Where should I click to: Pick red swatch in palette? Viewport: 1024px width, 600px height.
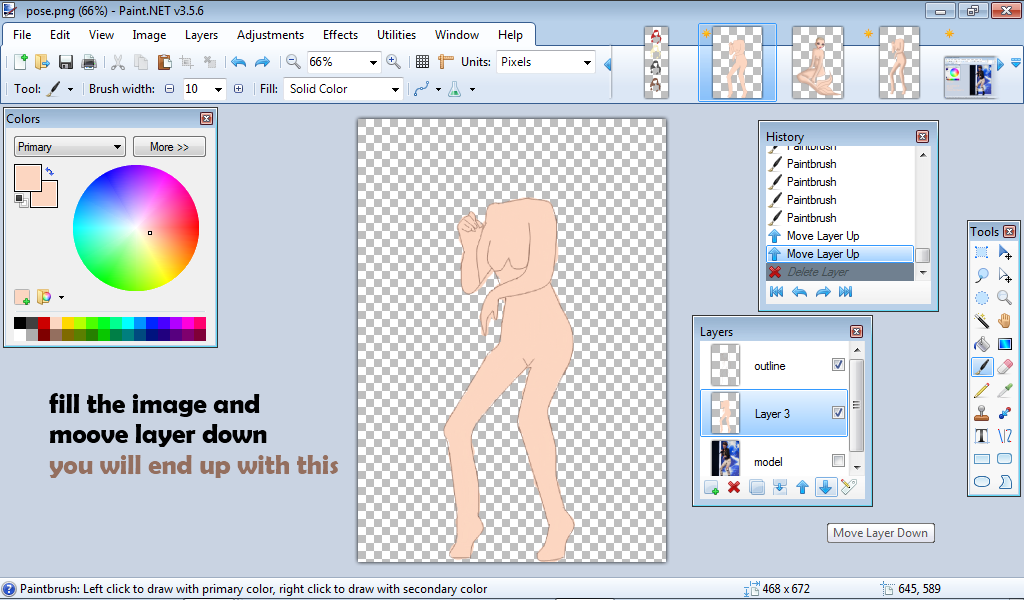tap(44, 323)
